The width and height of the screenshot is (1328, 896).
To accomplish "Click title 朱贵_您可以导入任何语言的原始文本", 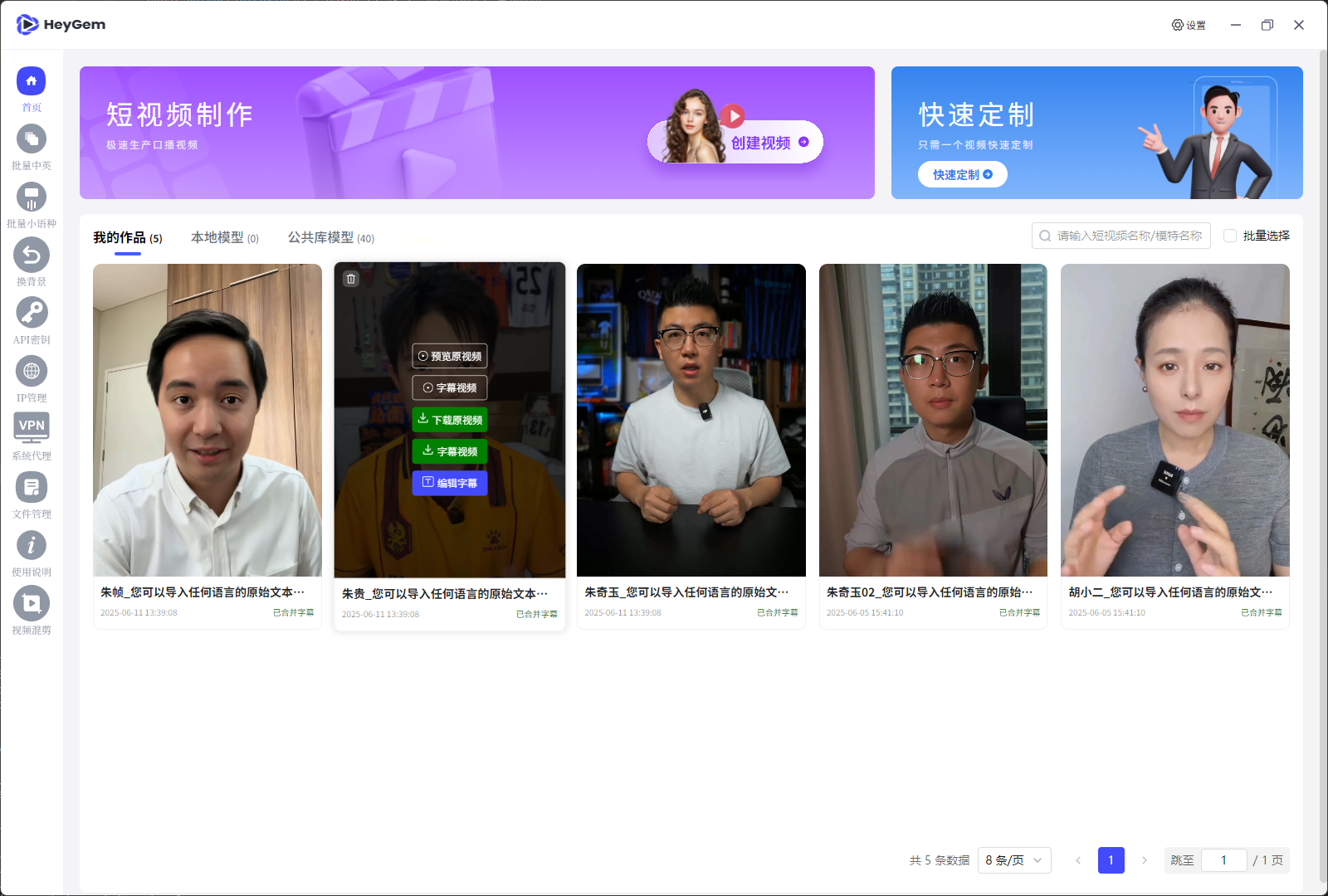I will [x=445, y=594].
